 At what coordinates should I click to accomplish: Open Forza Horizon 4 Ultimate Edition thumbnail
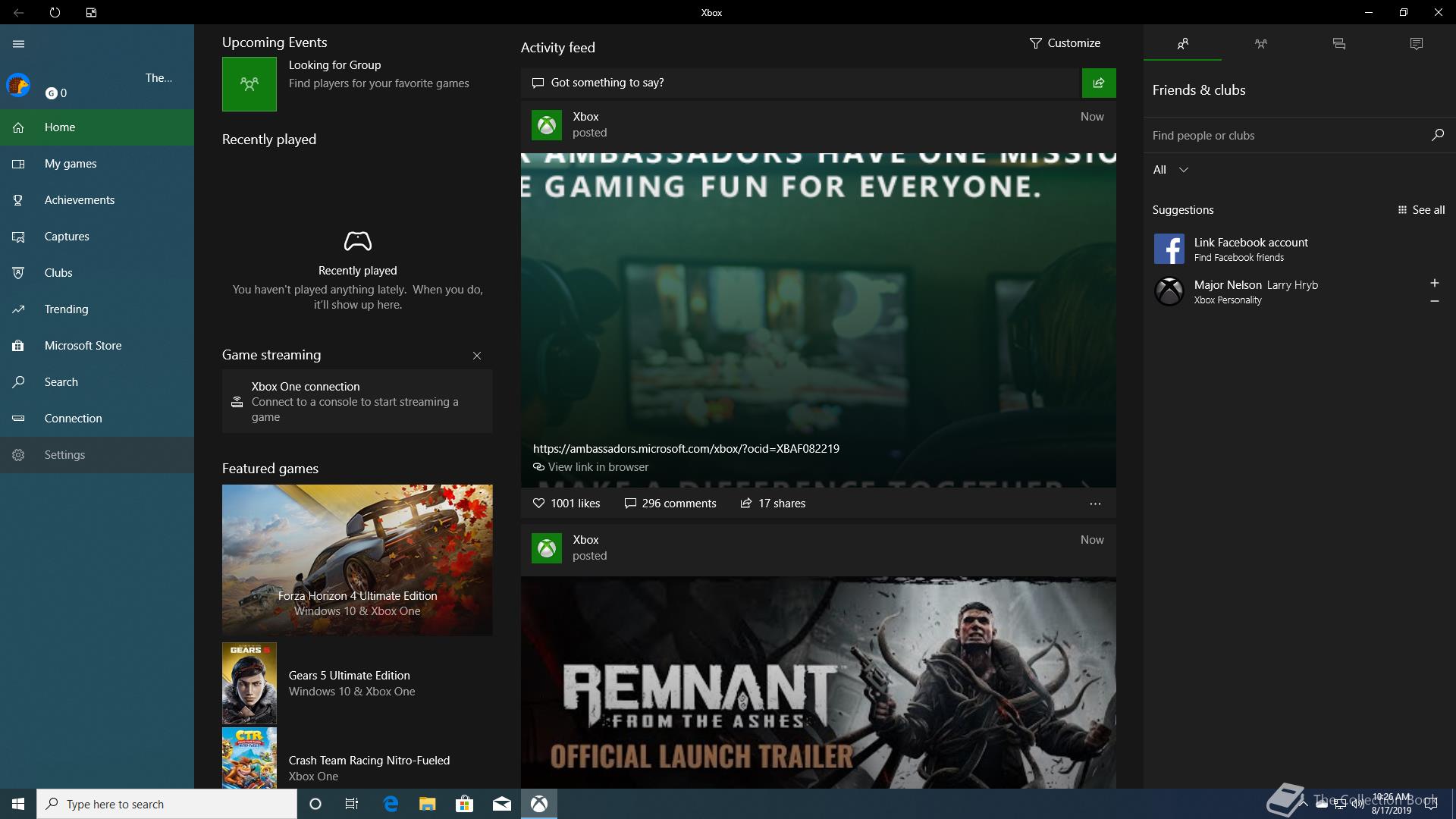tap(357, 560)
